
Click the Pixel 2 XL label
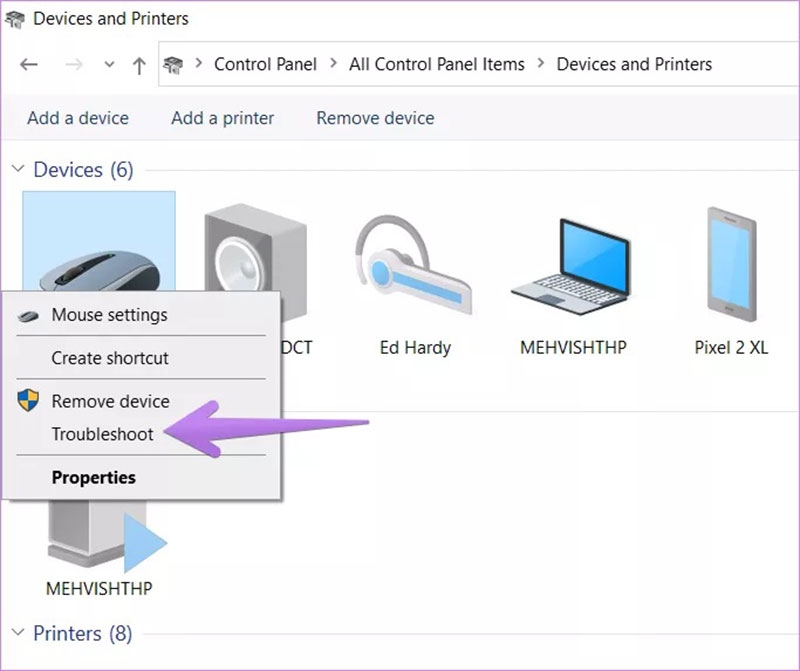(x=731, y=348)
